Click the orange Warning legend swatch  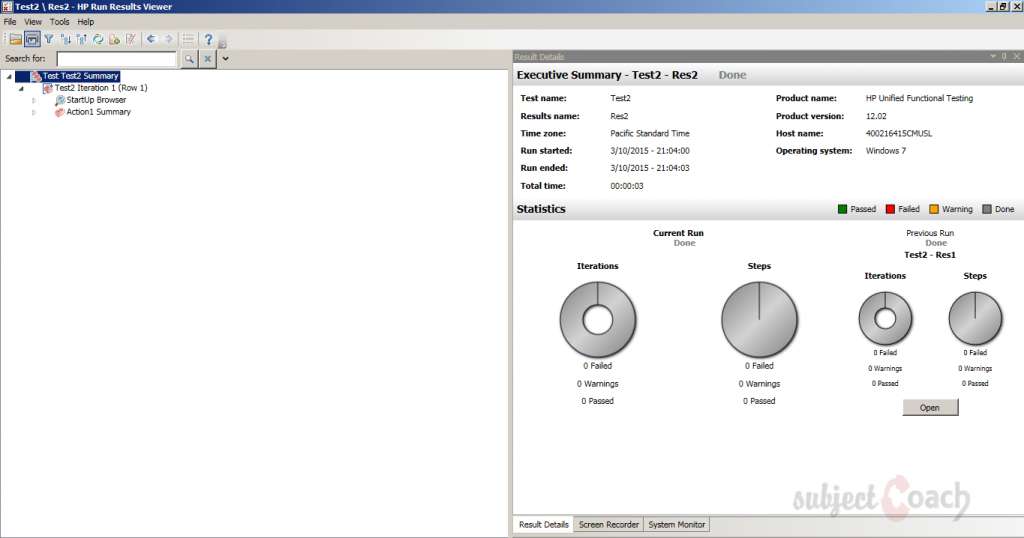pos(934,209)
